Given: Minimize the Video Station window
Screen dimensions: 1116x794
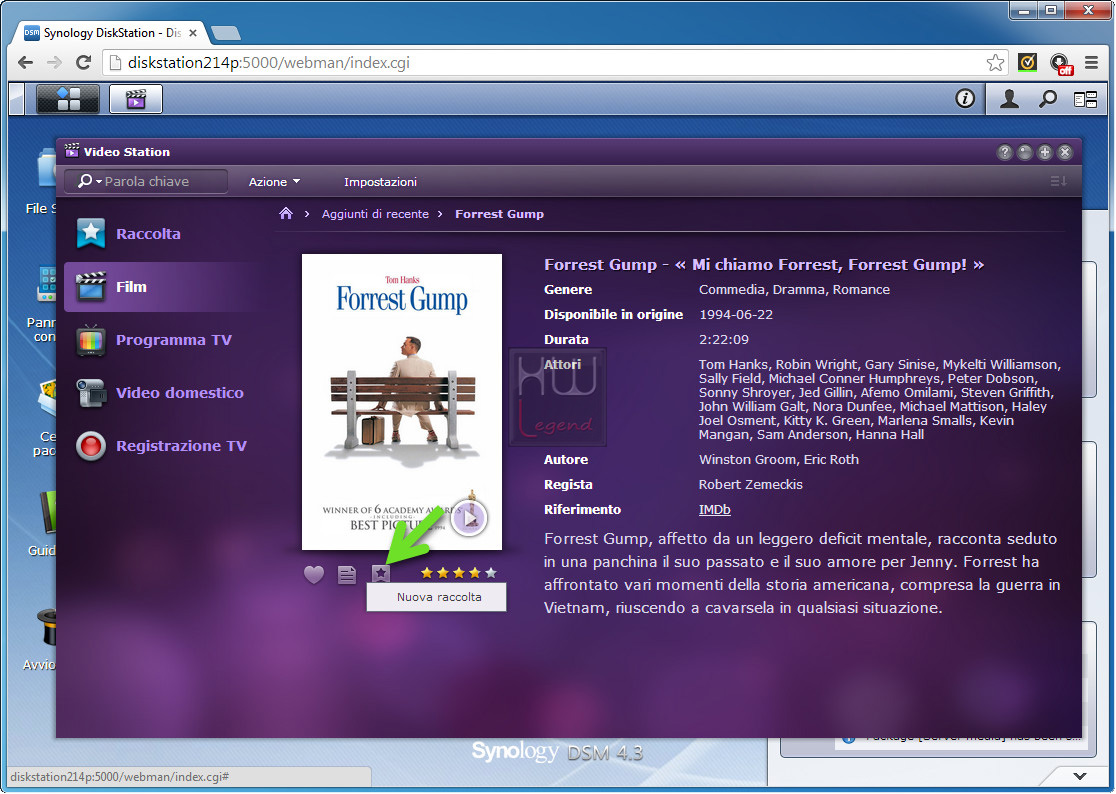Looking at the screenshot, I should coord(1024,152).
